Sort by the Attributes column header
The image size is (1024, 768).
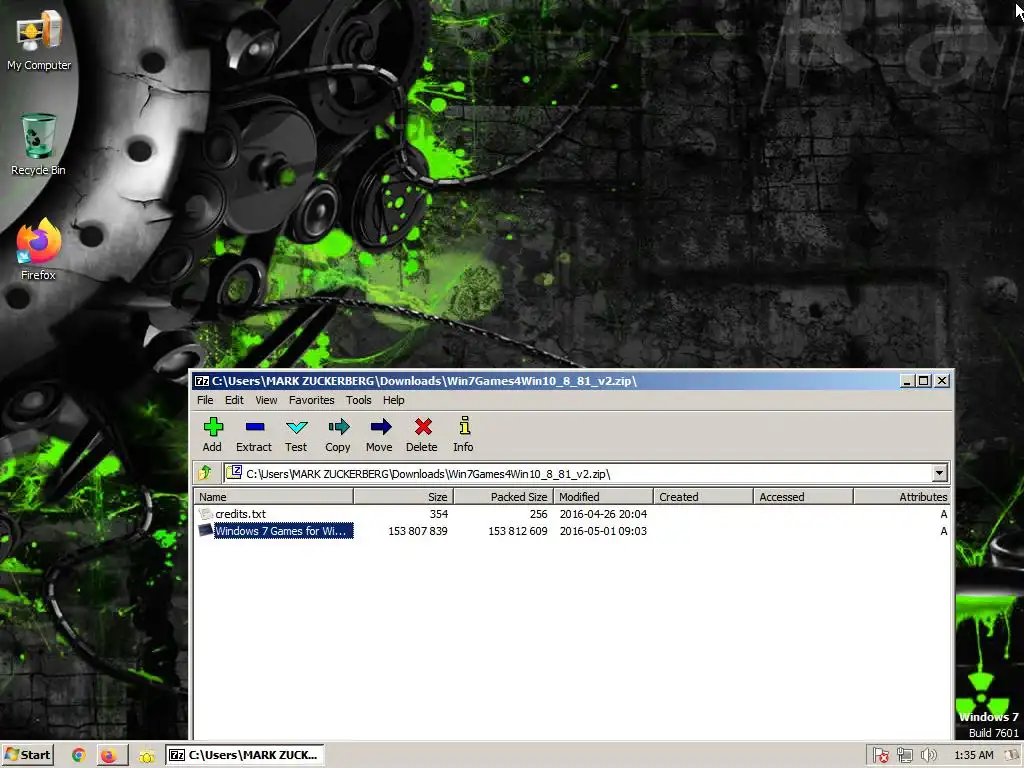coord(901,496)
